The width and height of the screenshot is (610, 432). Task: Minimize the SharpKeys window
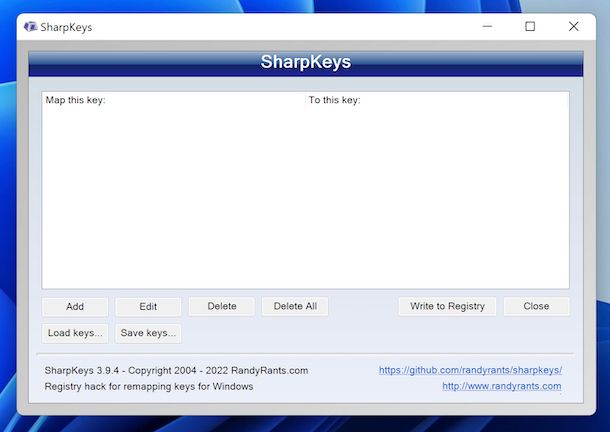click(x=487, y=26)
